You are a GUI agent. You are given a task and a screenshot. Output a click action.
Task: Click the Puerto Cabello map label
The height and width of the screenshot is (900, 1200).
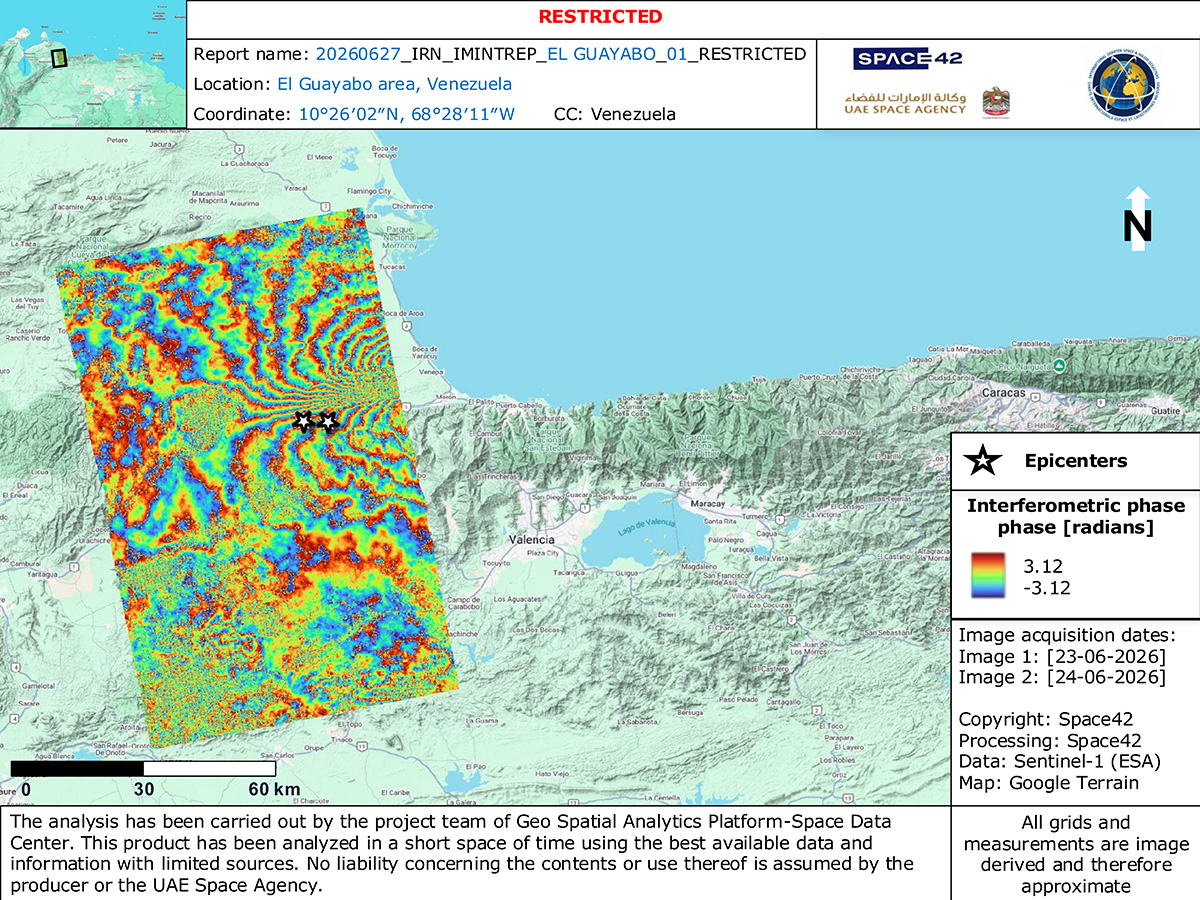517,404
